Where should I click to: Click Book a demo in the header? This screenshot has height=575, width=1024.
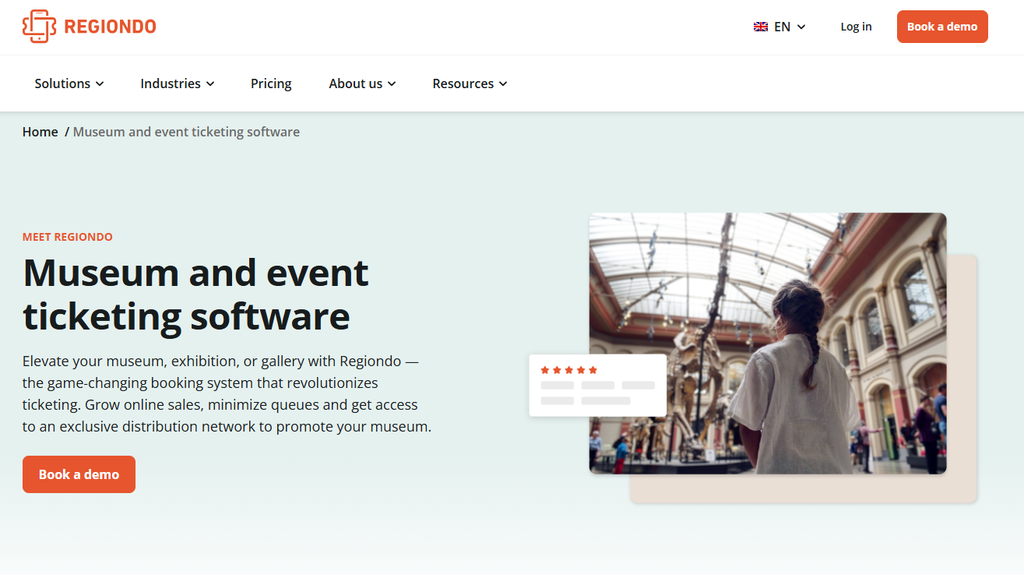[x=942, y=27]
